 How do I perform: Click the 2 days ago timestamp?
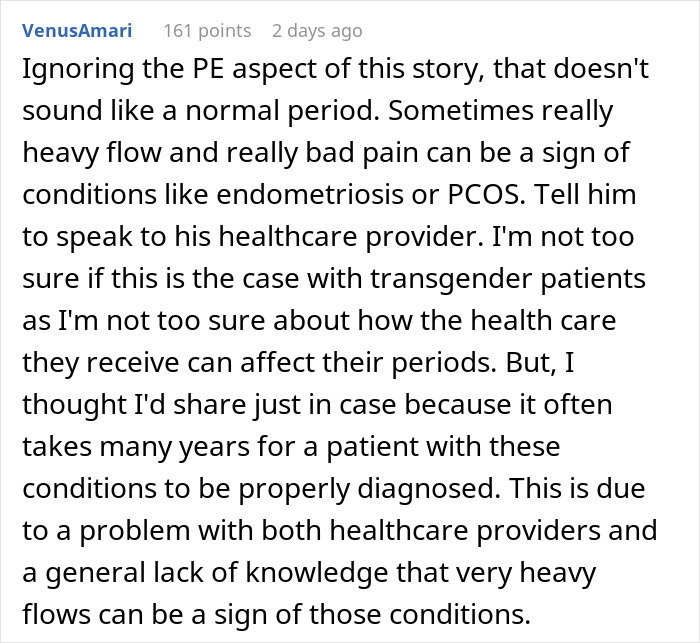(x=317, y=31)
